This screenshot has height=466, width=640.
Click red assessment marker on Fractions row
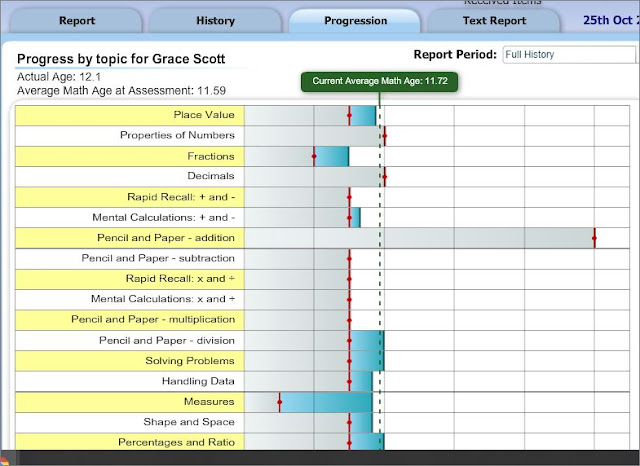tap(314, 157)
